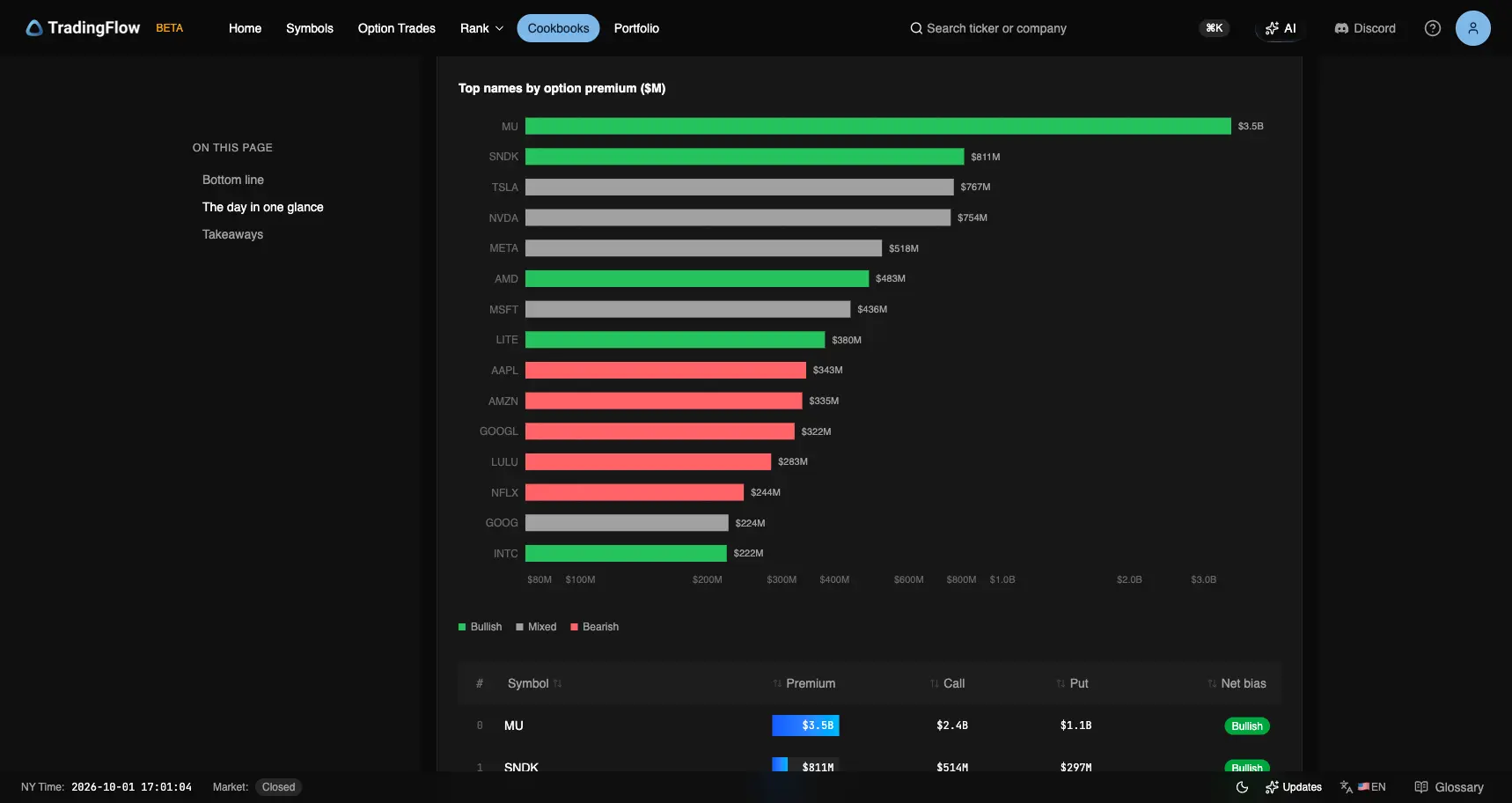The width and height of the screenshot is (1512, 803).
Task: Open the Portfolio page
Action: tap(636, 28)
